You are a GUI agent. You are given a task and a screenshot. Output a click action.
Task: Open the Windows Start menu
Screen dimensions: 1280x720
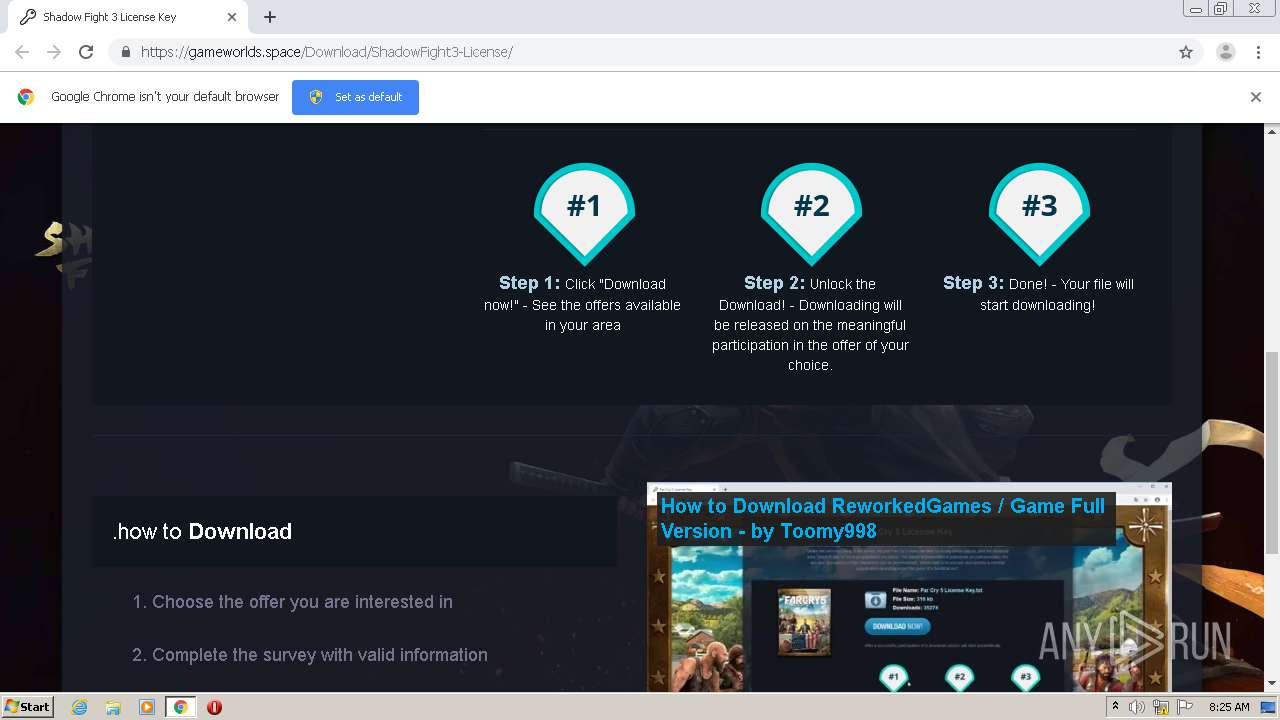pyautogui.click(x=27, y=707)
